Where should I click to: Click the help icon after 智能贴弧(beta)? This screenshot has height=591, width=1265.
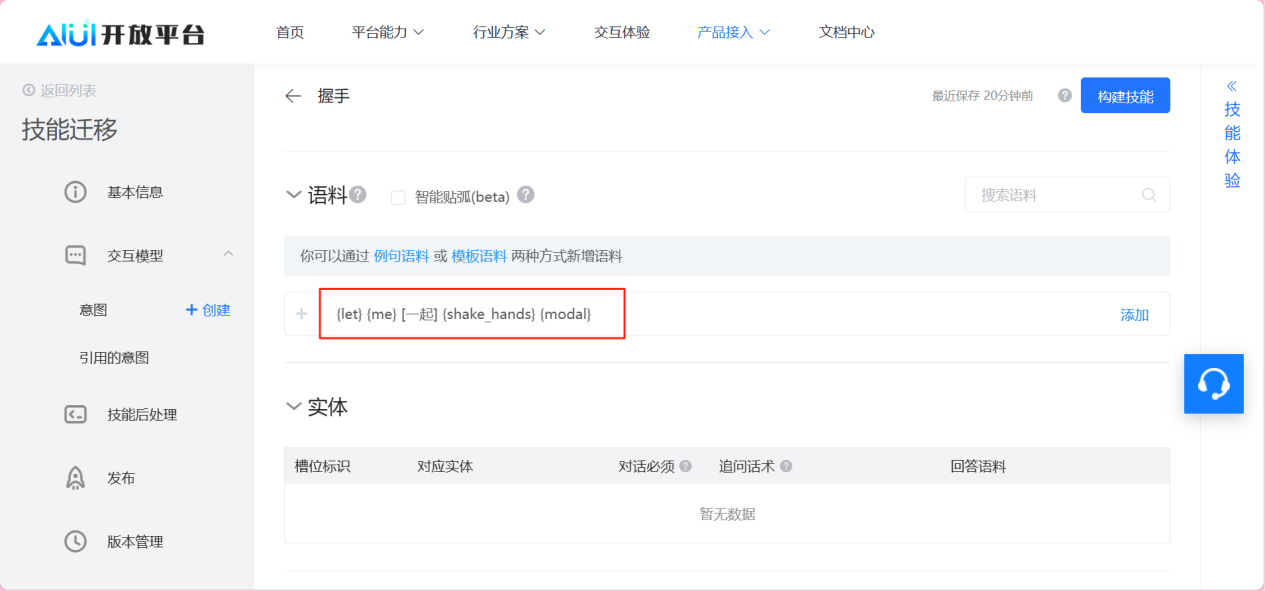click(x=526, y=195)
